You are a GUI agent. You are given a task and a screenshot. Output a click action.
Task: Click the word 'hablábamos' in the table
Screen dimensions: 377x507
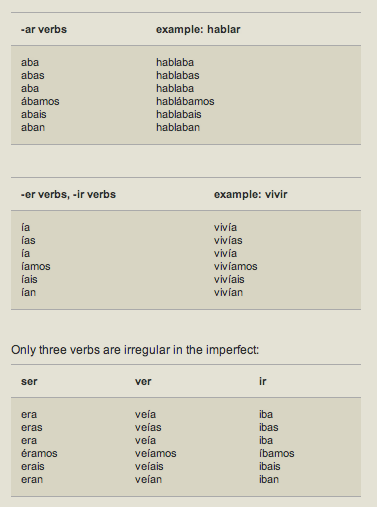[185, 101]
